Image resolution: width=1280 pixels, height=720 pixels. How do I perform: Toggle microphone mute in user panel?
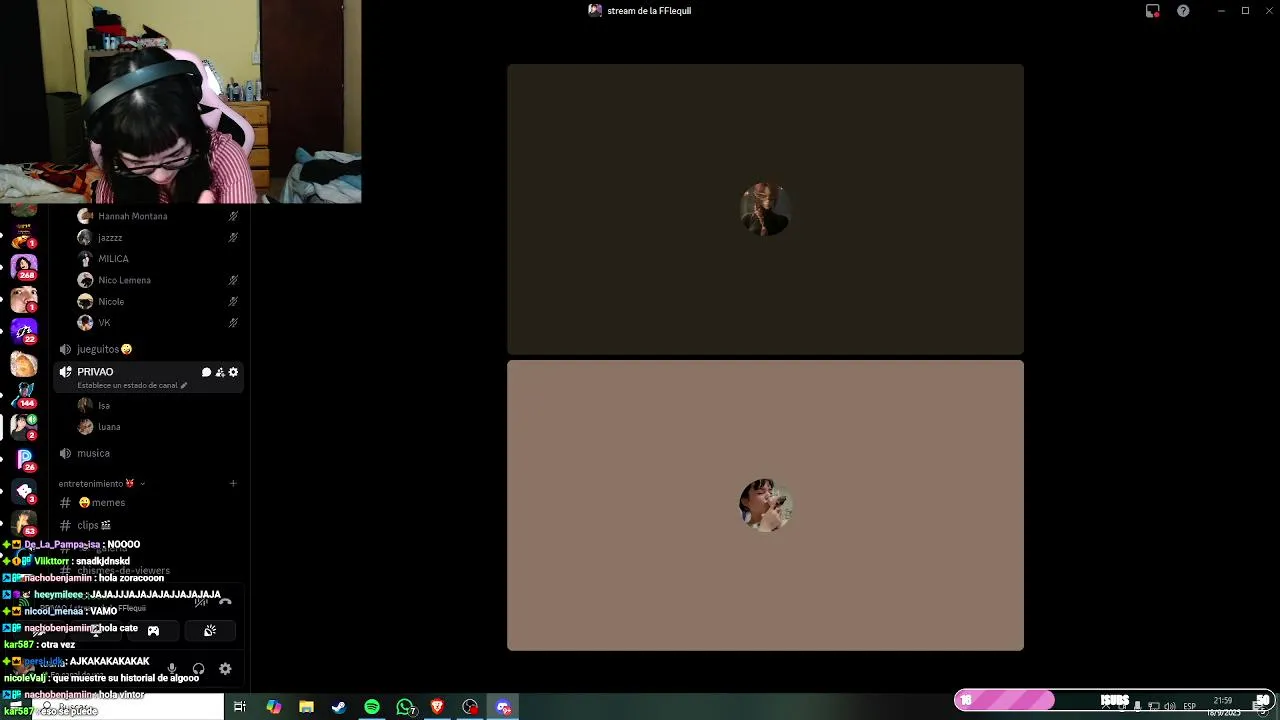coord(172,669)
